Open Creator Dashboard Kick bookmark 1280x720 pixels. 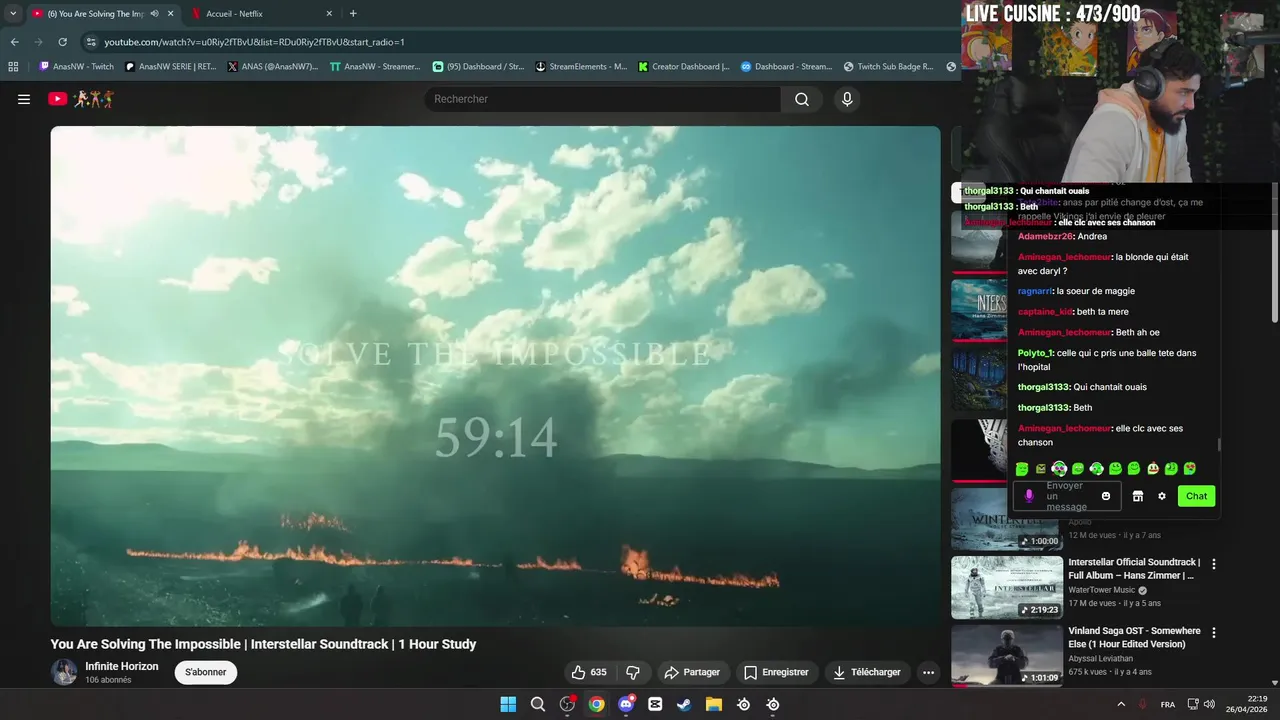(684, 67)
